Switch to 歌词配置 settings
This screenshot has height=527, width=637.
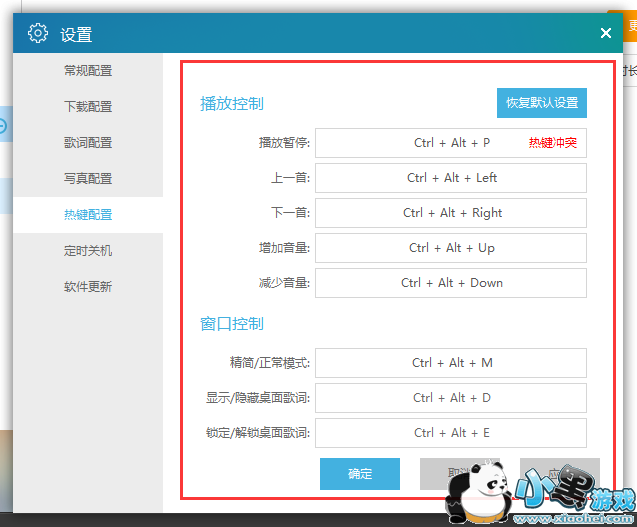click(88, 143)
